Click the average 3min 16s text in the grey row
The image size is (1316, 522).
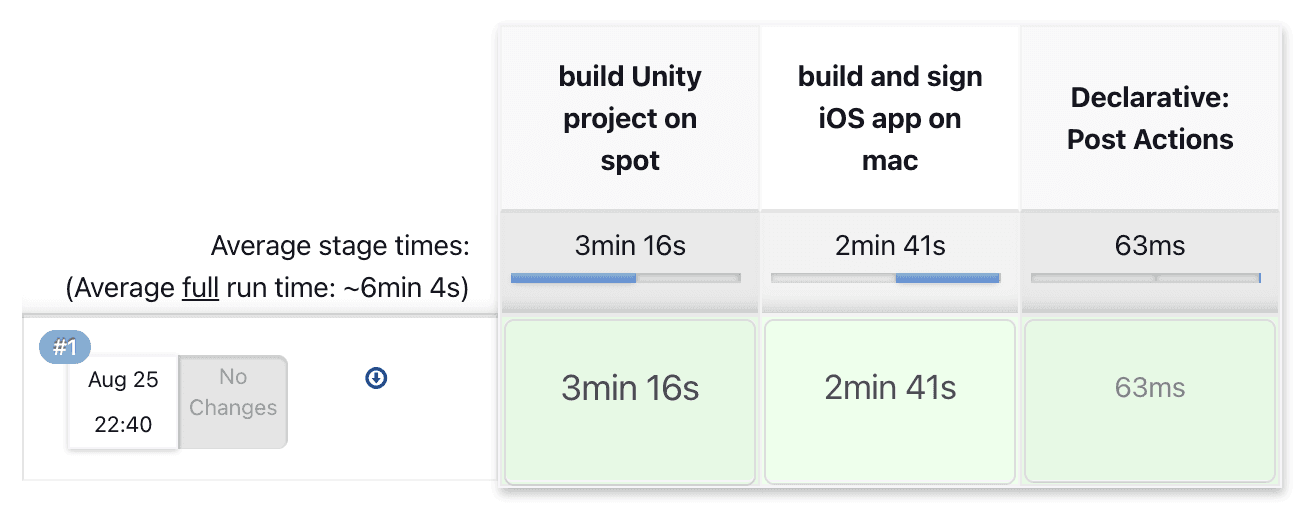pos(630,246)
